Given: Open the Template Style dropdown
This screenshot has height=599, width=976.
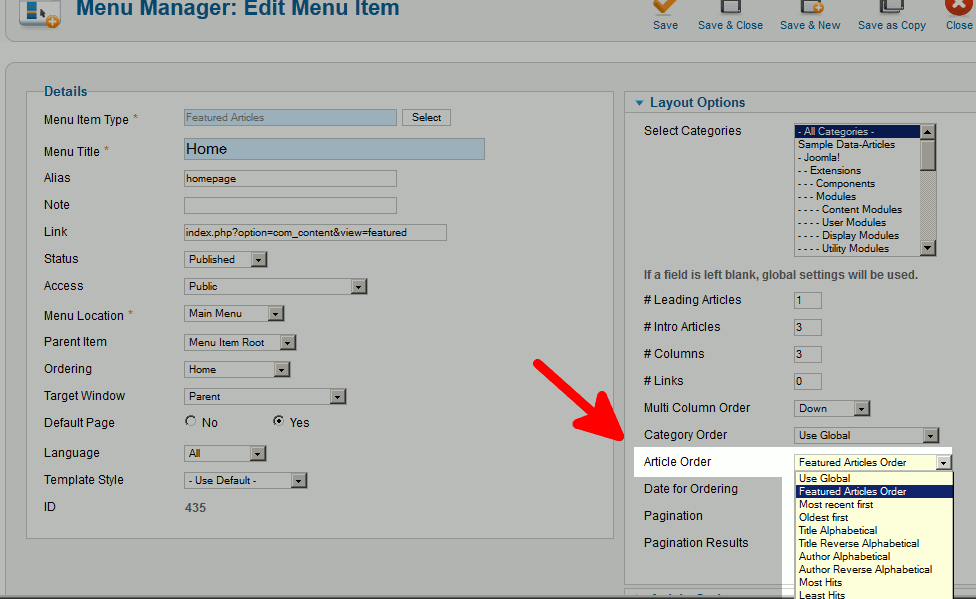Looking at the screenshot, I should [246, 480].
